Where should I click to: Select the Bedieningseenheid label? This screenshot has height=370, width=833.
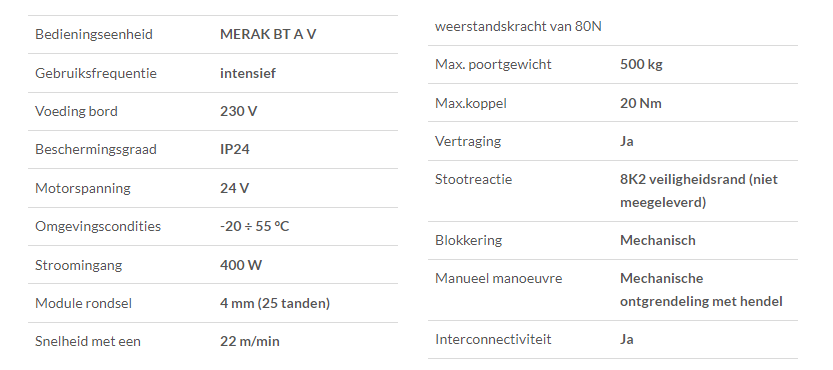[x=94, y=35]
